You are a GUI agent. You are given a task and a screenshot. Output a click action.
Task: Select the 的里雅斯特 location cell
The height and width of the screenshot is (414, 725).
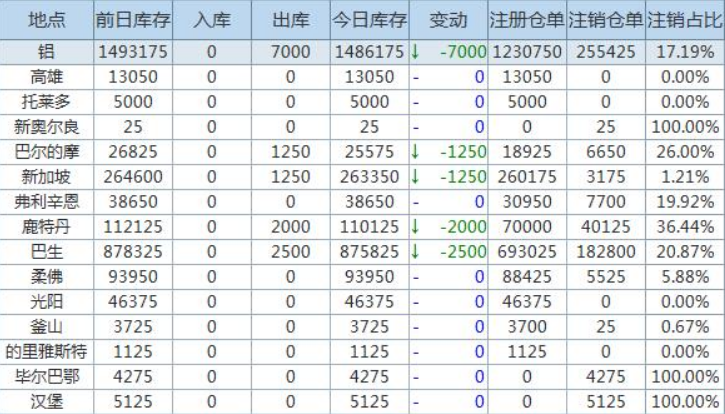pos(46,352)
